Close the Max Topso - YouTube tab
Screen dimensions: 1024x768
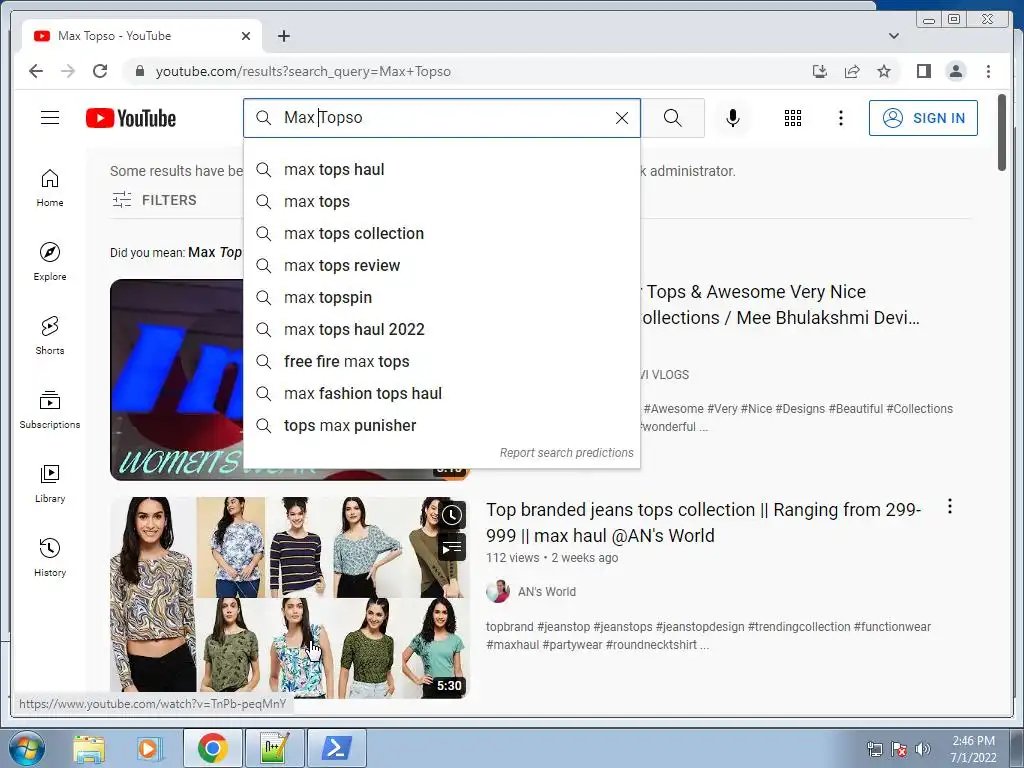coord(246,36)
